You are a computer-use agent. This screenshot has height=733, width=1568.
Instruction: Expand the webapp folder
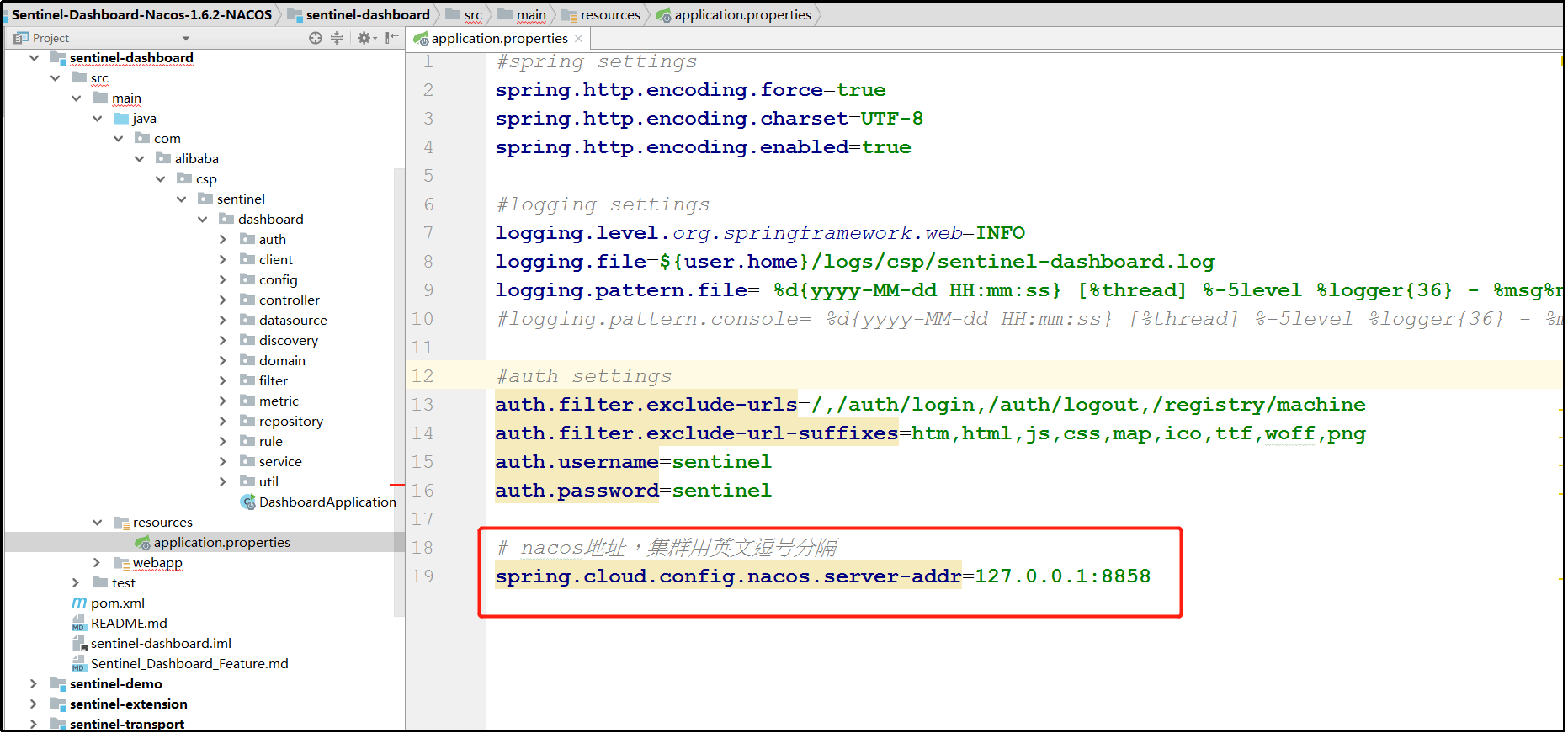coord(97,563)
